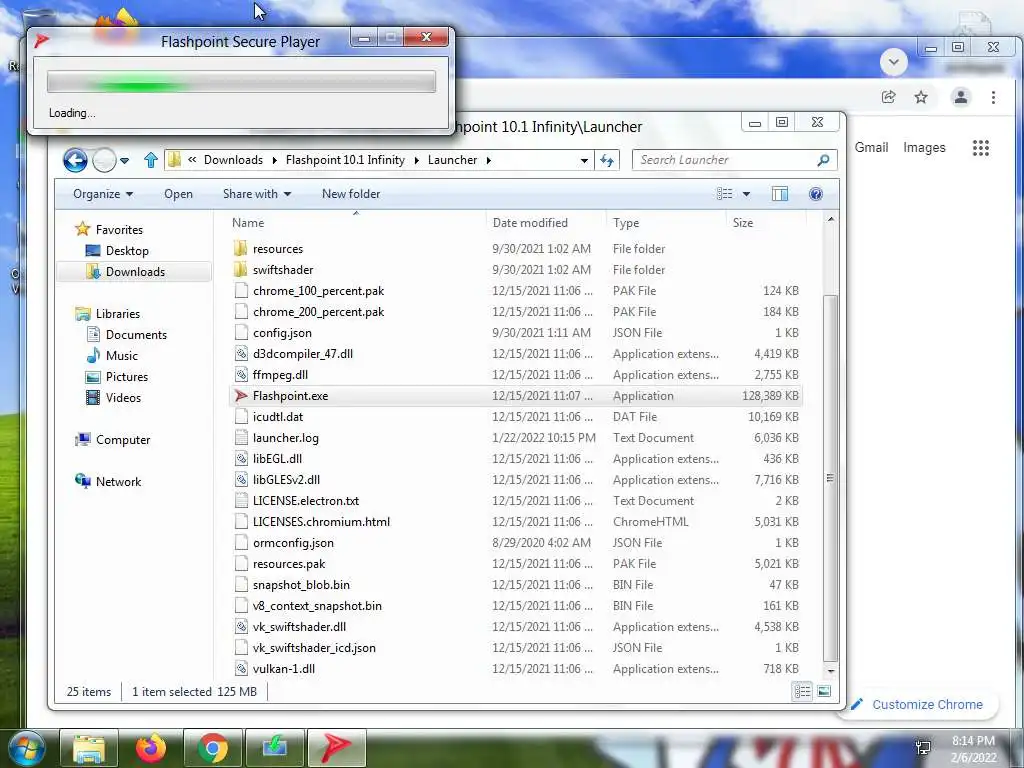Open the recent locations dropdown arrow
This screenshot has height=768, width=1024.
point(124,161)
